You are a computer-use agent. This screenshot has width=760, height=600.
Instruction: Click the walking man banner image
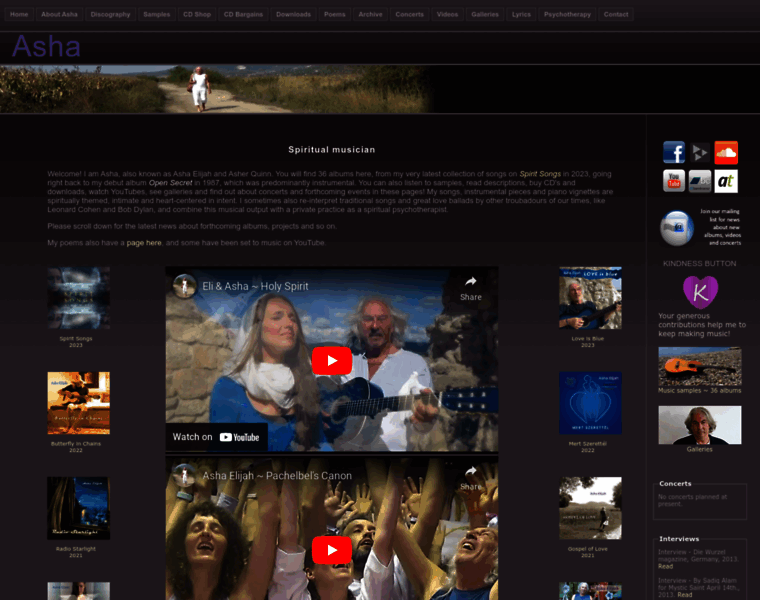216,89
